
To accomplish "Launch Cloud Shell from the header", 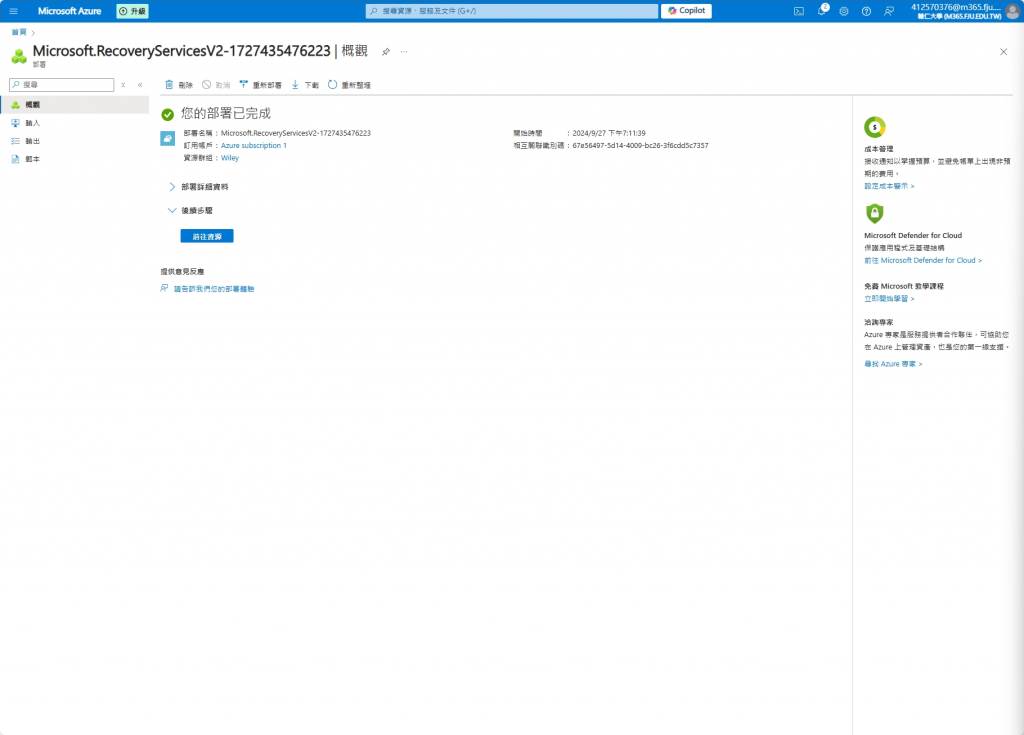I will (799, 11).
